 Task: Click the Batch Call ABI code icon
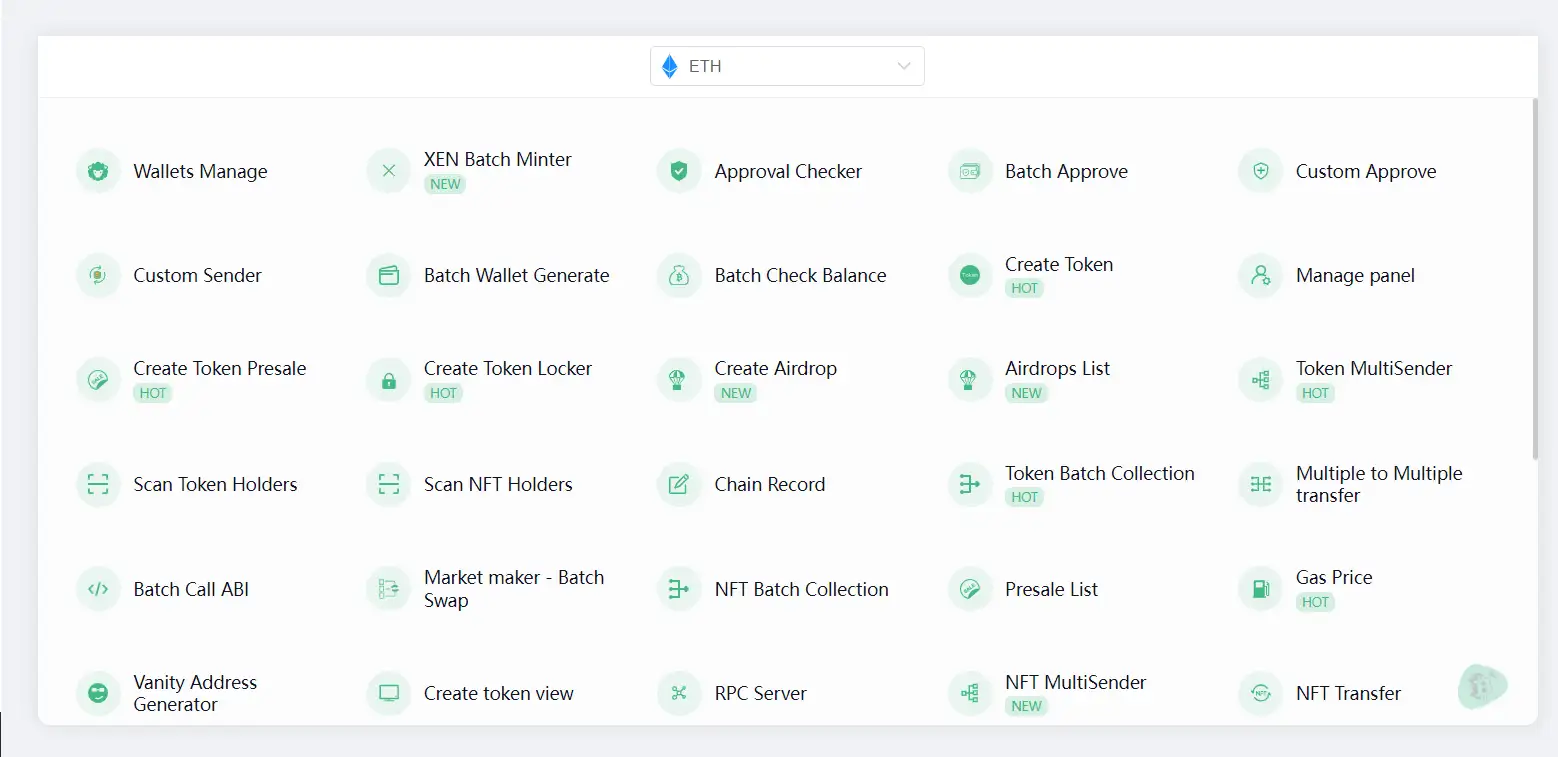[x=98, y=589]
